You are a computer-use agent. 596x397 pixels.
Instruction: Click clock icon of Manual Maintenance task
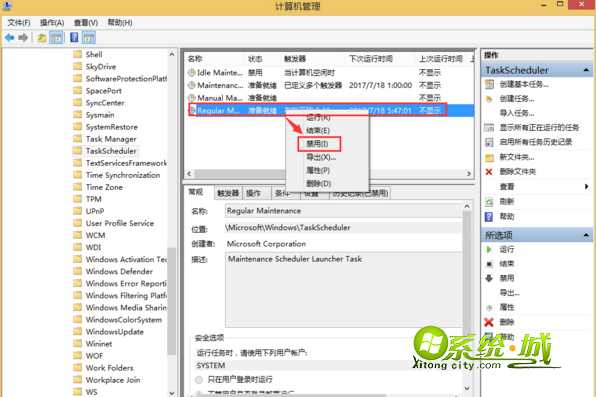(x=192, y=98)
